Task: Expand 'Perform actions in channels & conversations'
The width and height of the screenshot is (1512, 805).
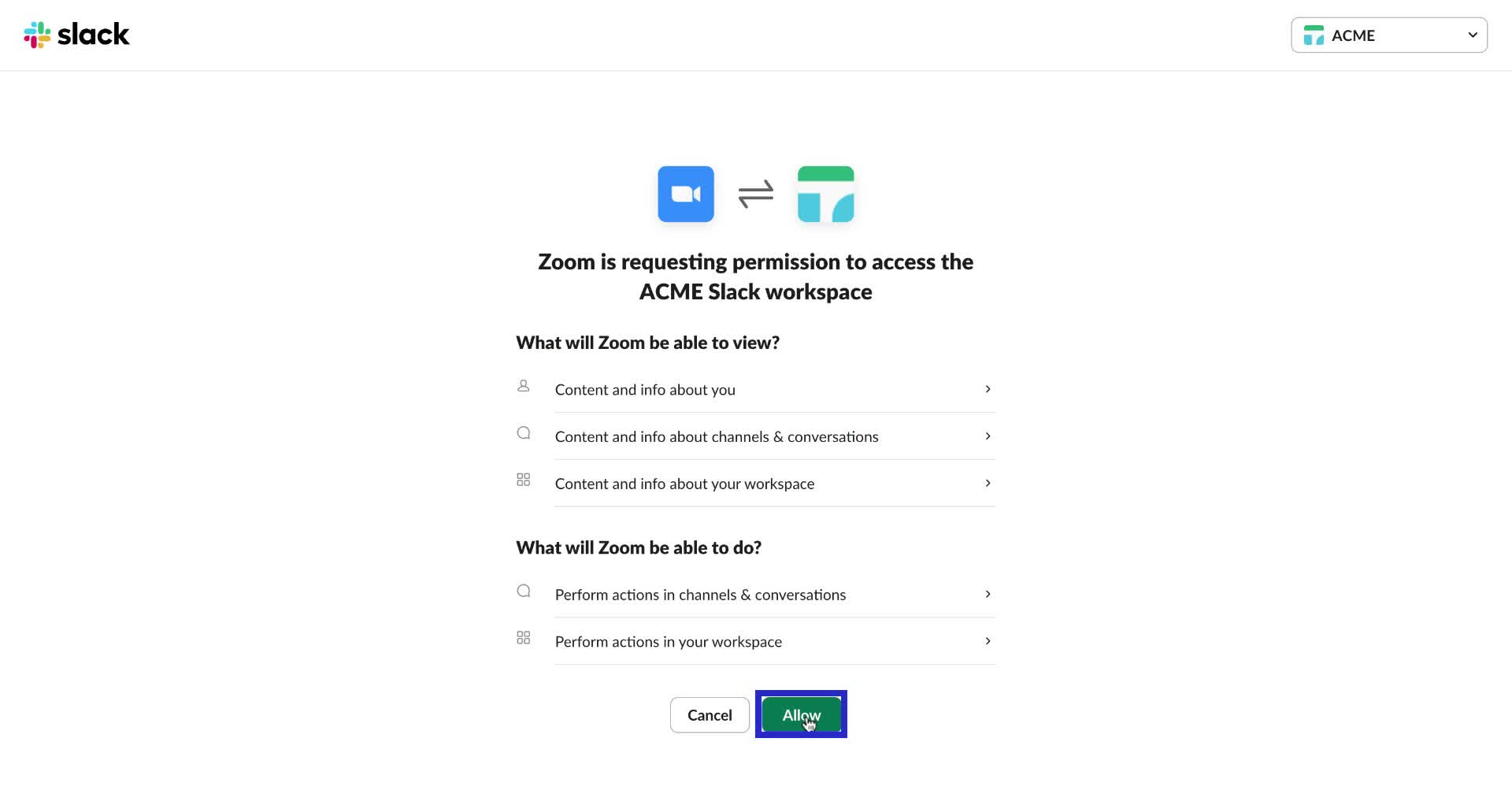Action: pos(988,594)
